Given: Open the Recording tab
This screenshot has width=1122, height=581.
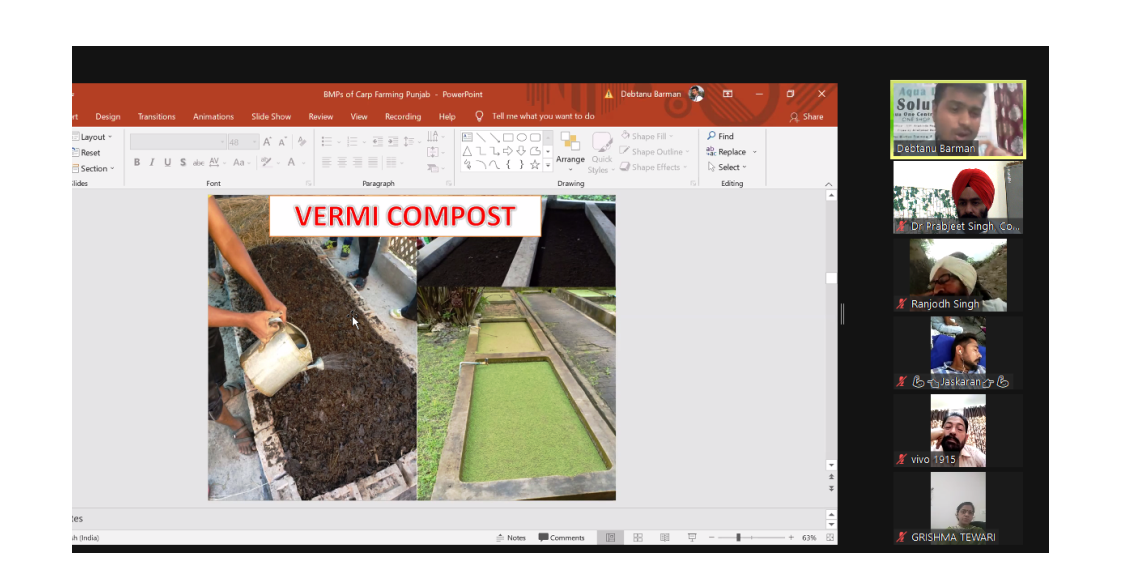Looking at the screenshot, I should point(403,117).
